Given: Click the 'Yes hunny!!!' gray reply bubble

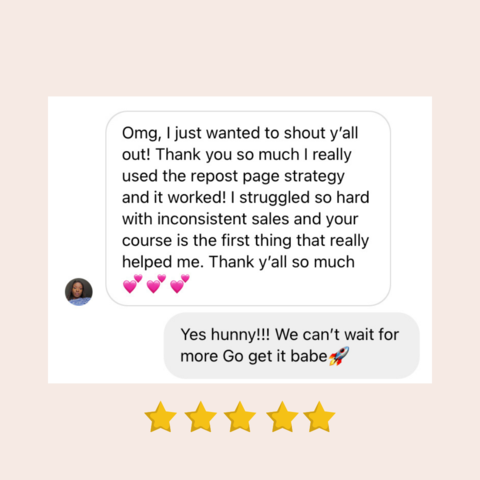Looking at the screenshot, I should click(292, 345).
